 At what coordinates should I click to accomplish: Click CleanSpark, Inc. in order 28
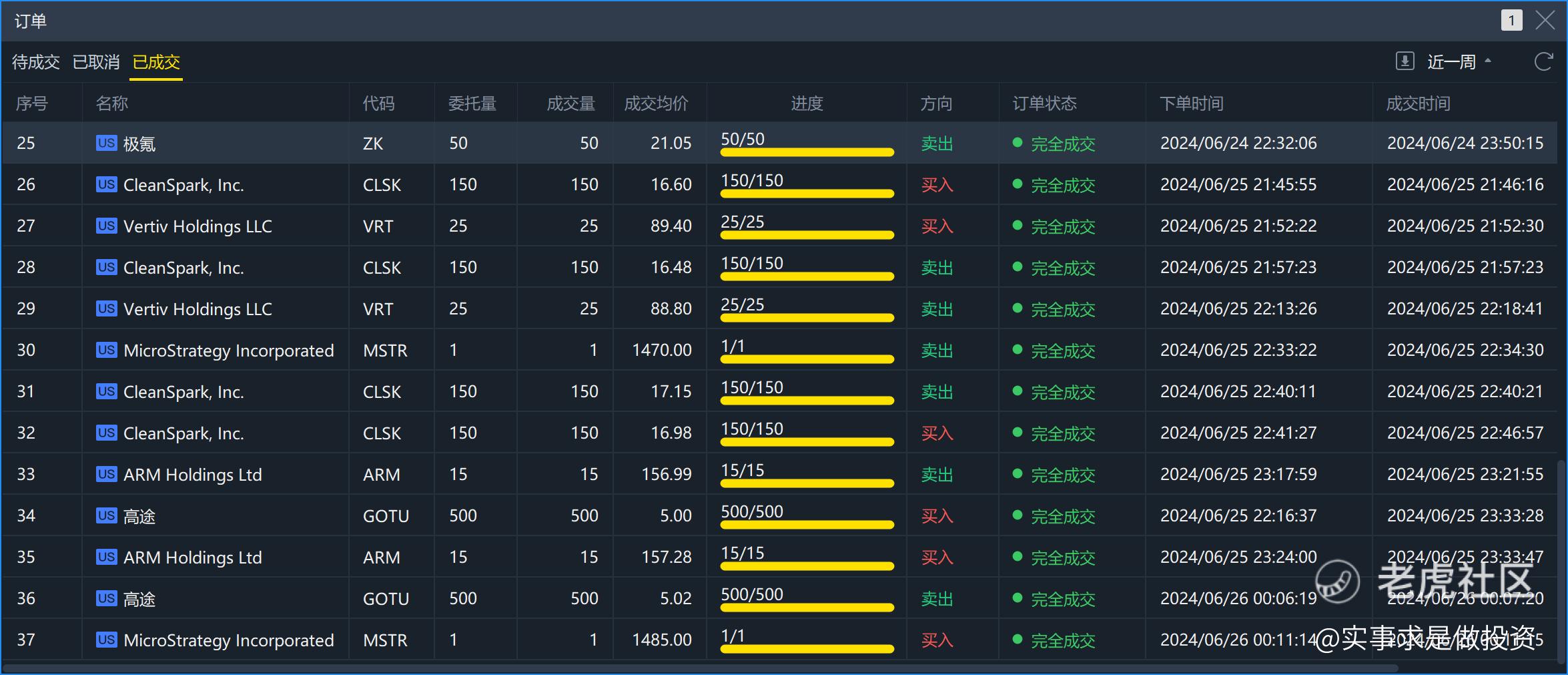pos(183,268)
